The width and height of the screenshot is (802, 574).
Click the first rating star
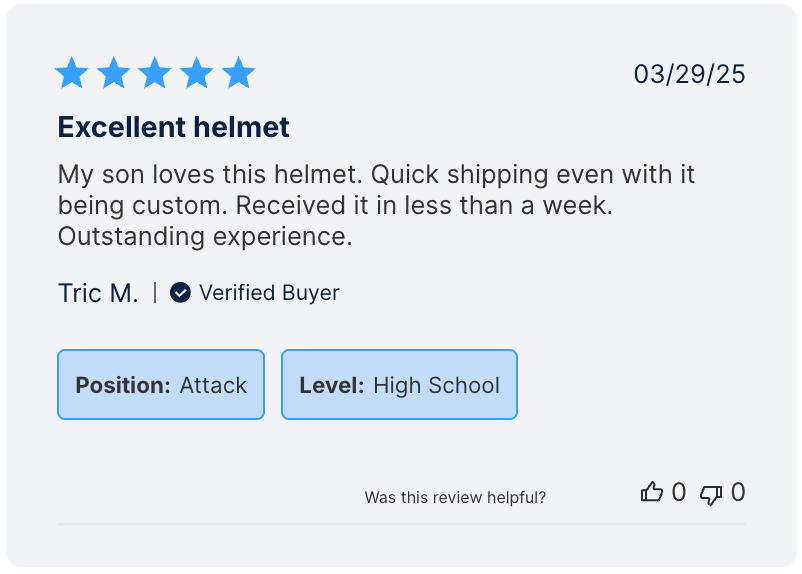point(72,73)
